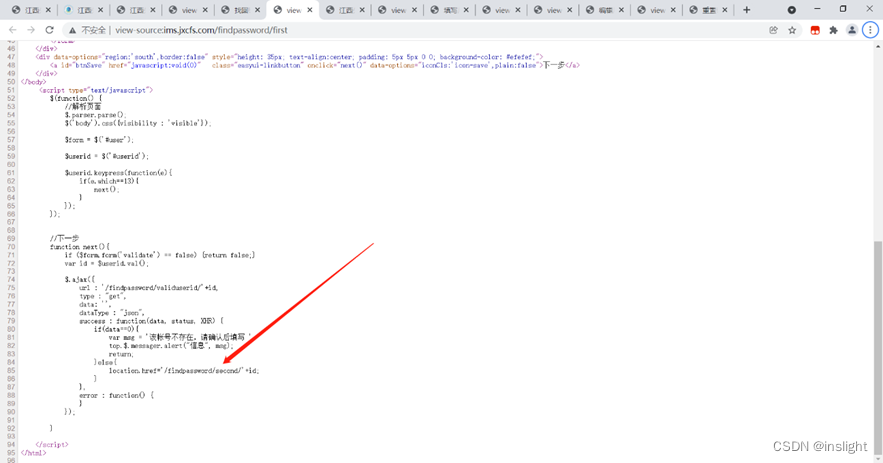Close the 重置 tab
The width and height of the screenshot is (883, 463).
(x=725, y=10)
